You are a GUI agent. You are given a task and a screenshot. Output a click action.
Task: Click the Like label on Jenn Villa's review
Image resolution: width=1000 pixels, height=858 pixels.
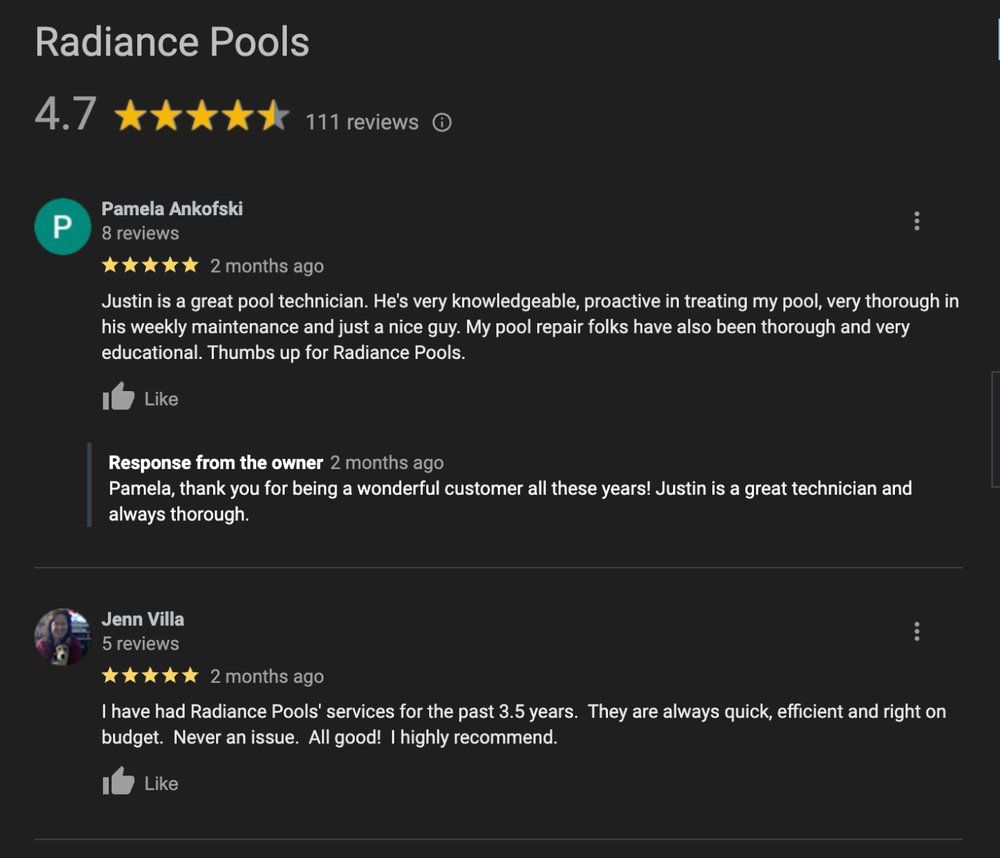[161, 783]
